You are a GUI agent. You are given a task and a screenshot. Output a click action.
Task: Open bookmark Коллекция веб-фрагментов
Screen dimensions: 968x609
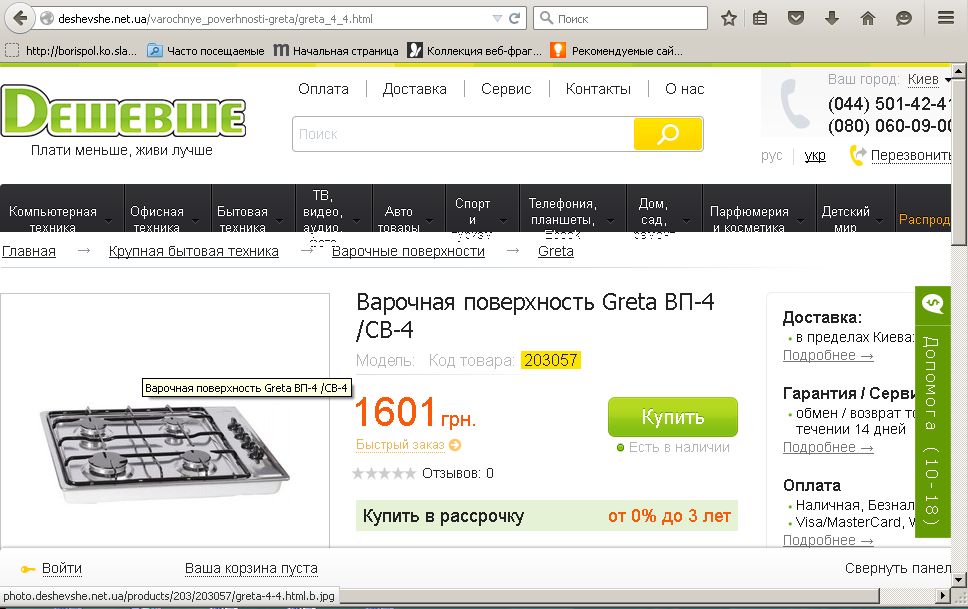(475, 51)
